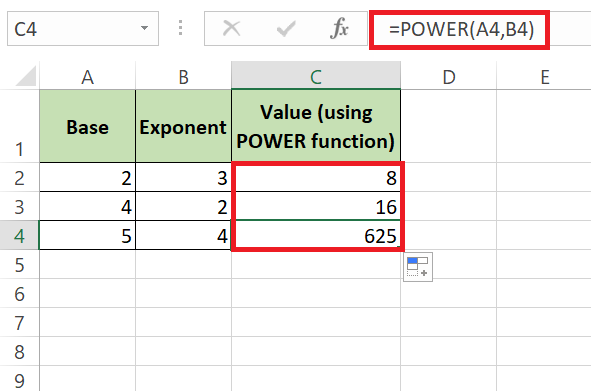Screen dimensions: 591x391
Task: Open the Auto Fill Options icon
Action: pyautogui.click(x=418, y=267)
